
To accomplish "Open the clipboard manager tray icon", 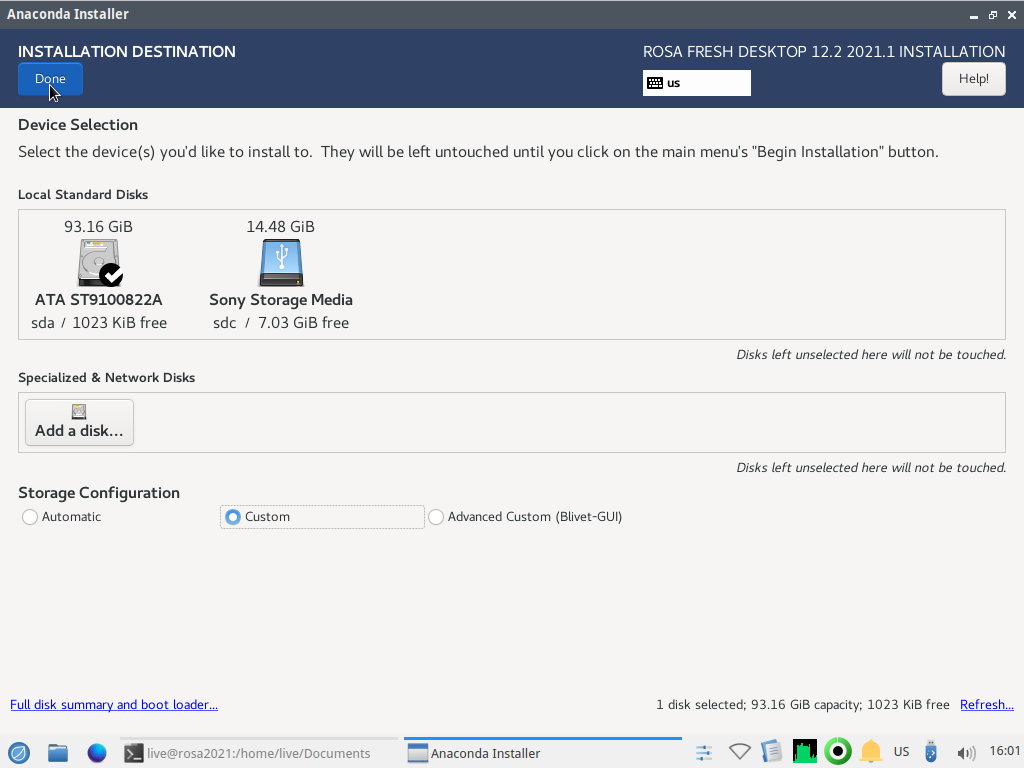I will click(771, 752).
